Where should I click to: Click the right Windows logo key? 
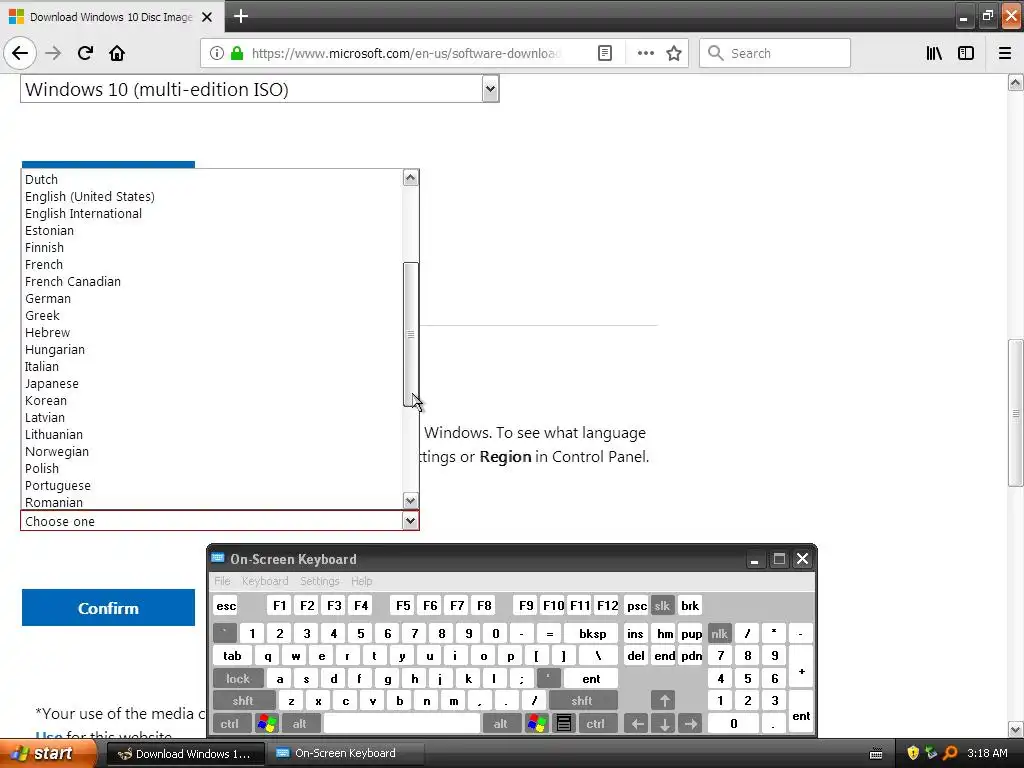coord(537,724)
